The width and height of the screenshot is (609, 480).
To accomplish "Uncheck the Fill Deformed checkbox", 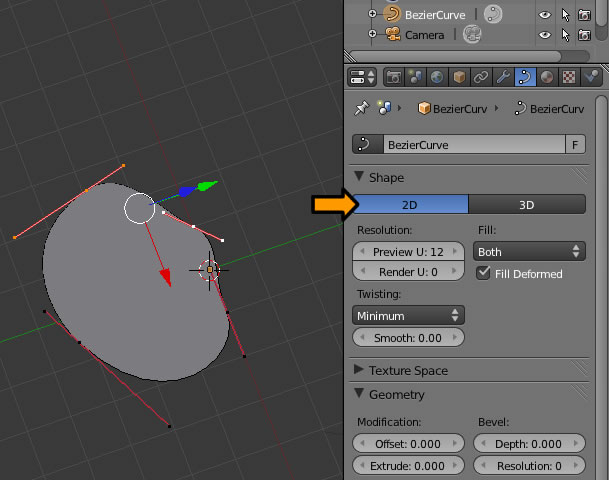I will click(485, 273).
